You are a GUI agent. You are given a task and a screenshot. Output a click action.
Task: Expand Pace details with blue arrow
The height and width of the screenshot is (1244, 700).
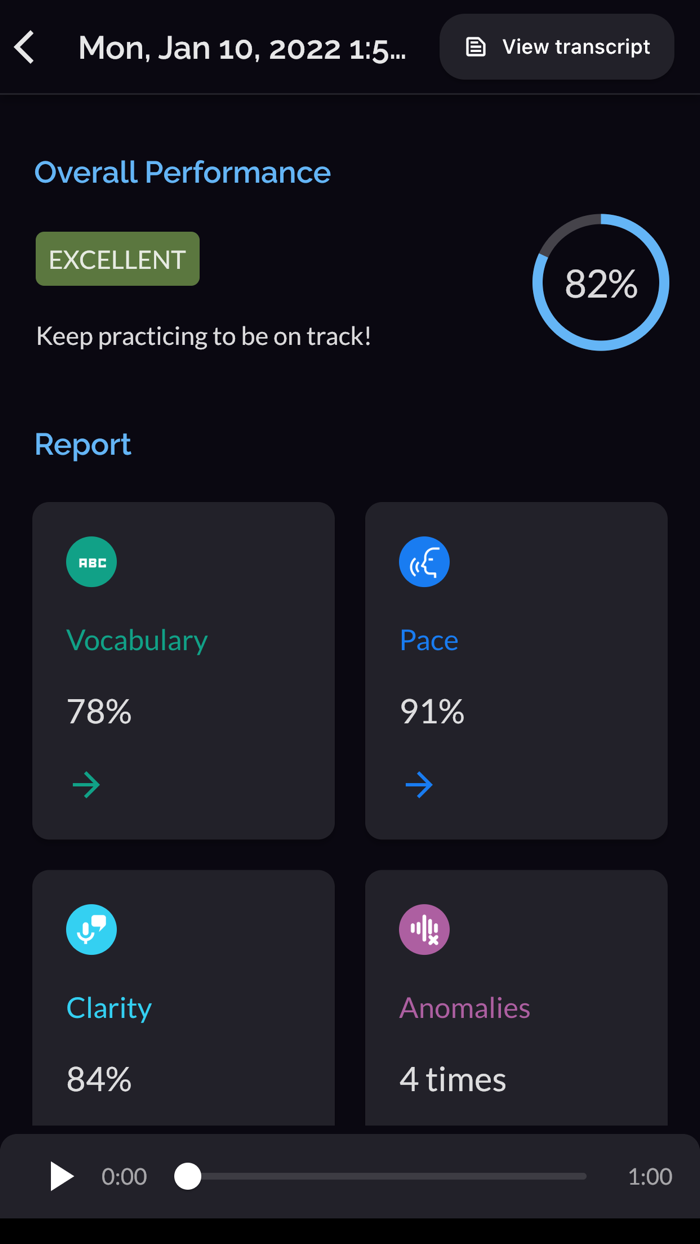tap(419, 785)
